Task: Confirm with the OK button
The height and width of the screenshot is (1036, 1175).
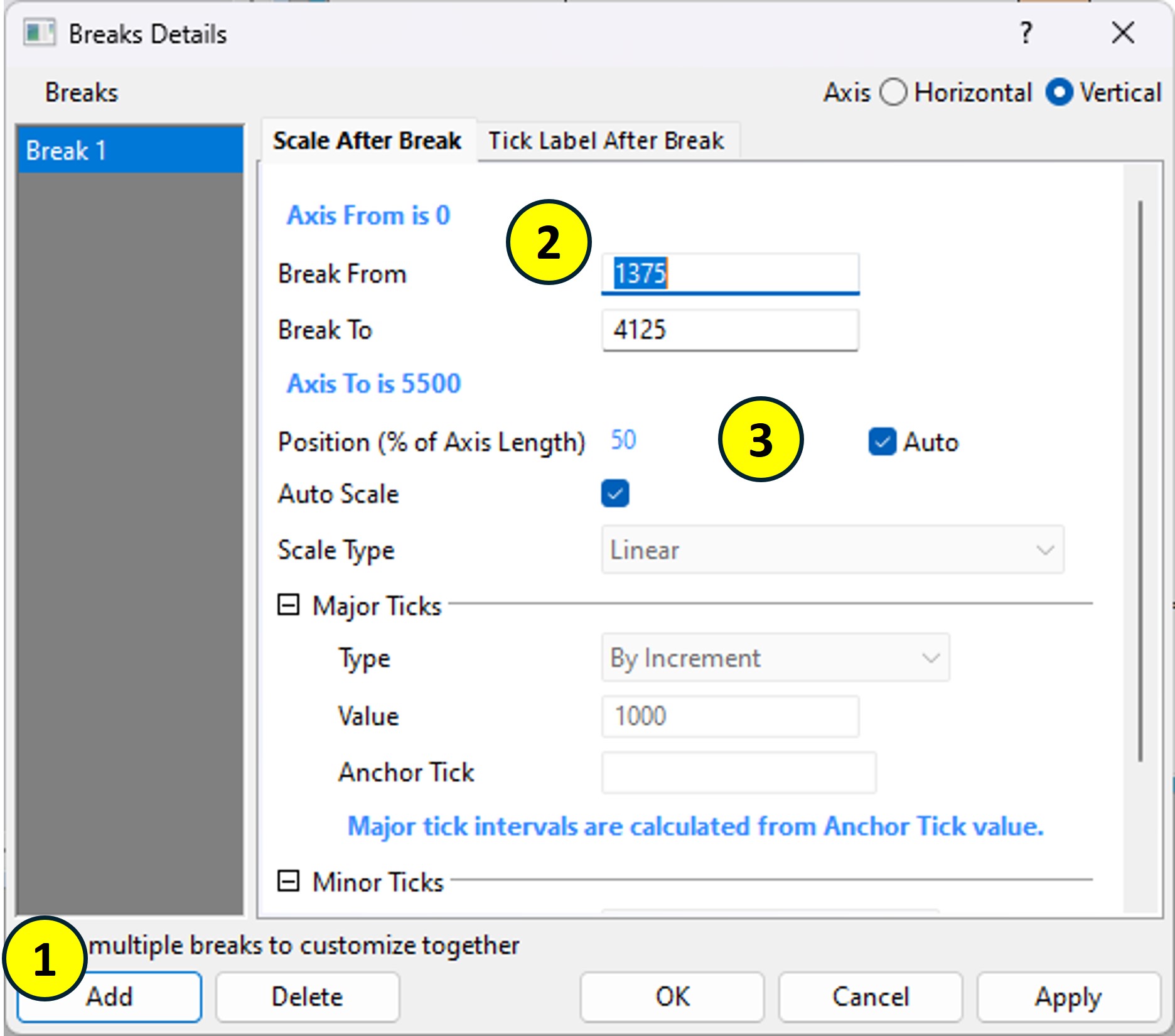Action: coord(672,996)
